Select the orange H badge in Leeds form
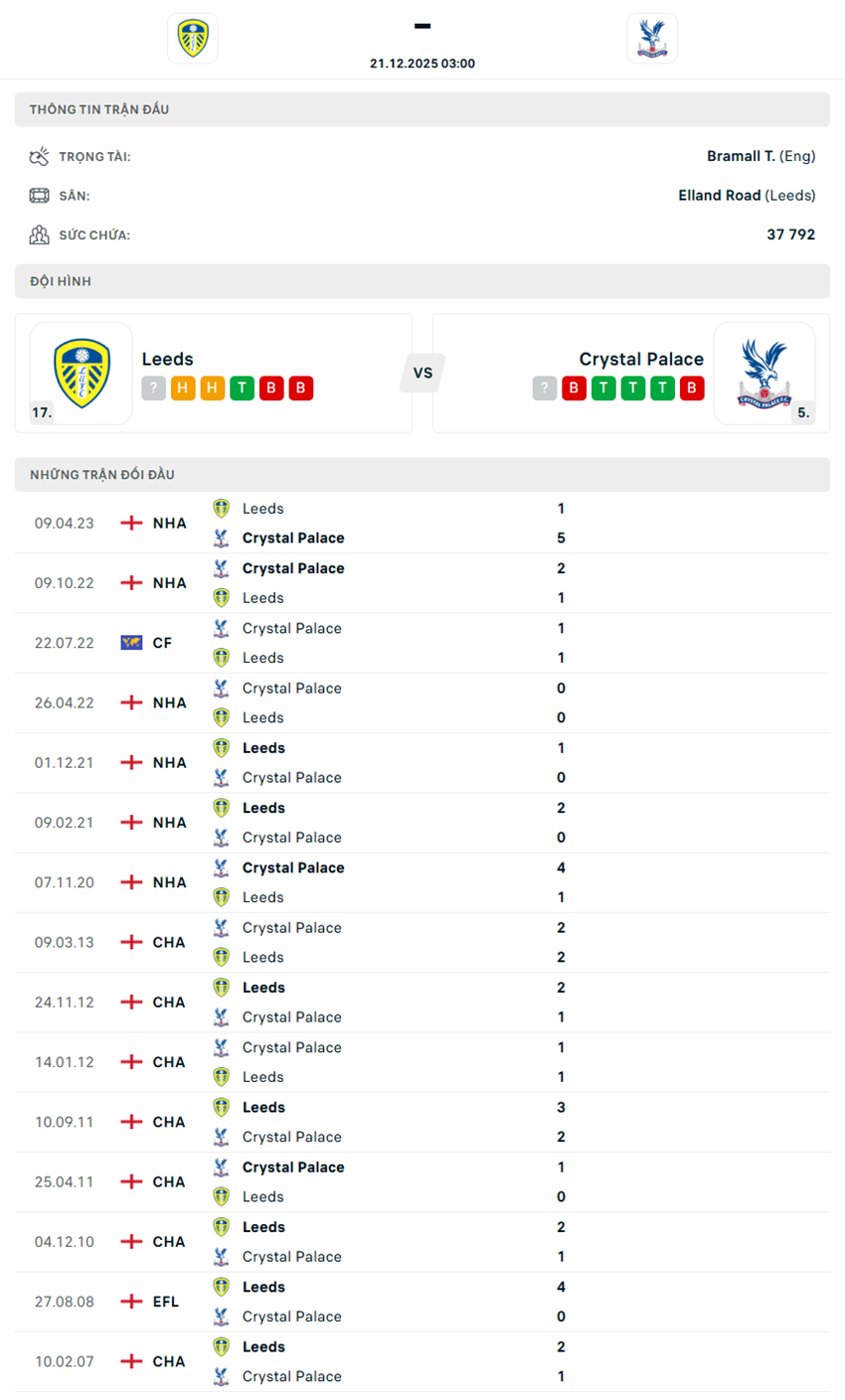 coord(182,389)
